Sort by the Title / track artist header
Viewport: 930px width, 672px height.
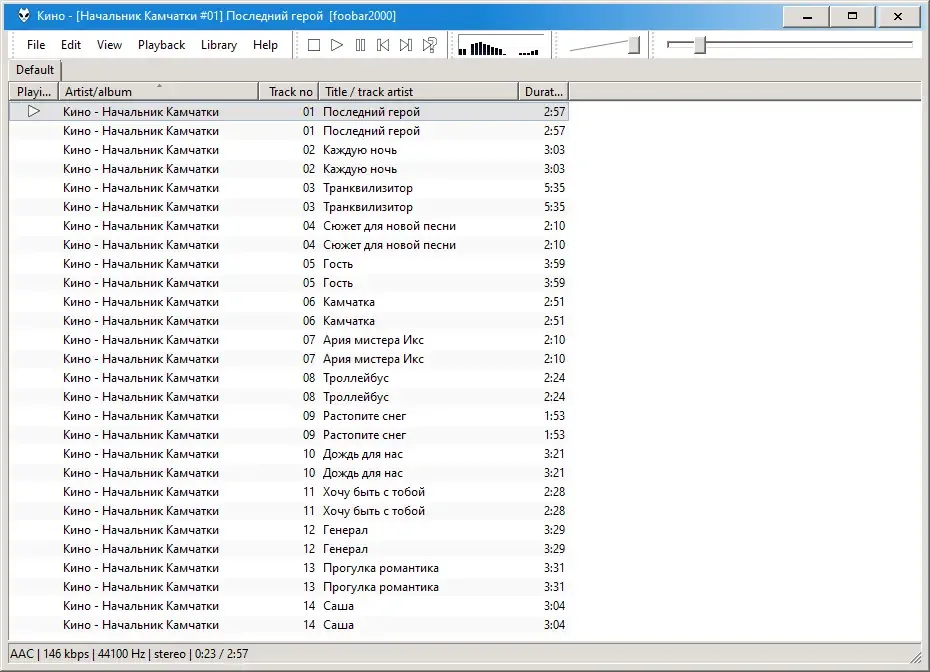pyautogui.click(x=418, y=91)
